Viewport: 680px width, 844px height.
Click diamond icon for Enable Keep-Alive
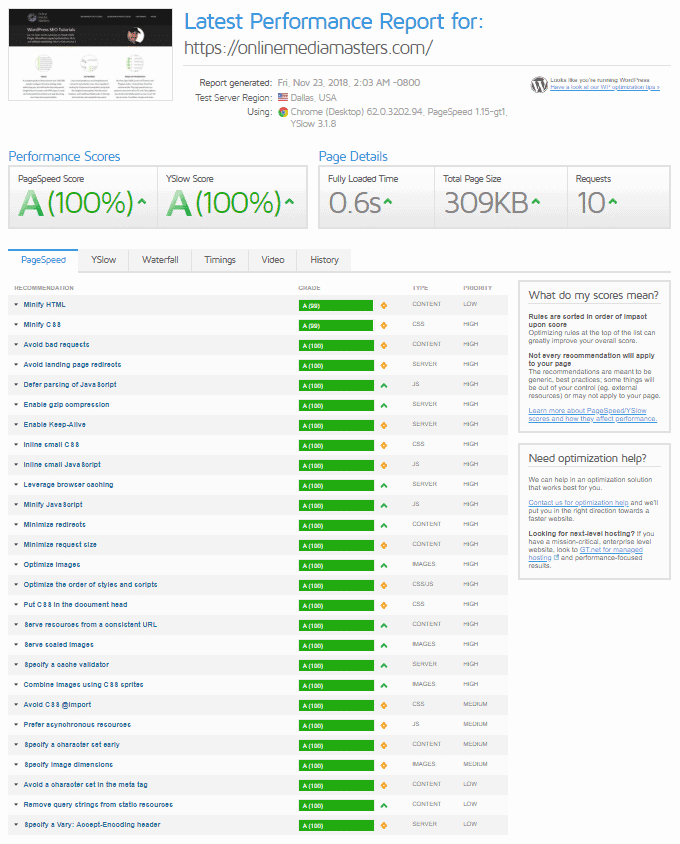pyautogui.click(x=384, y=425)
